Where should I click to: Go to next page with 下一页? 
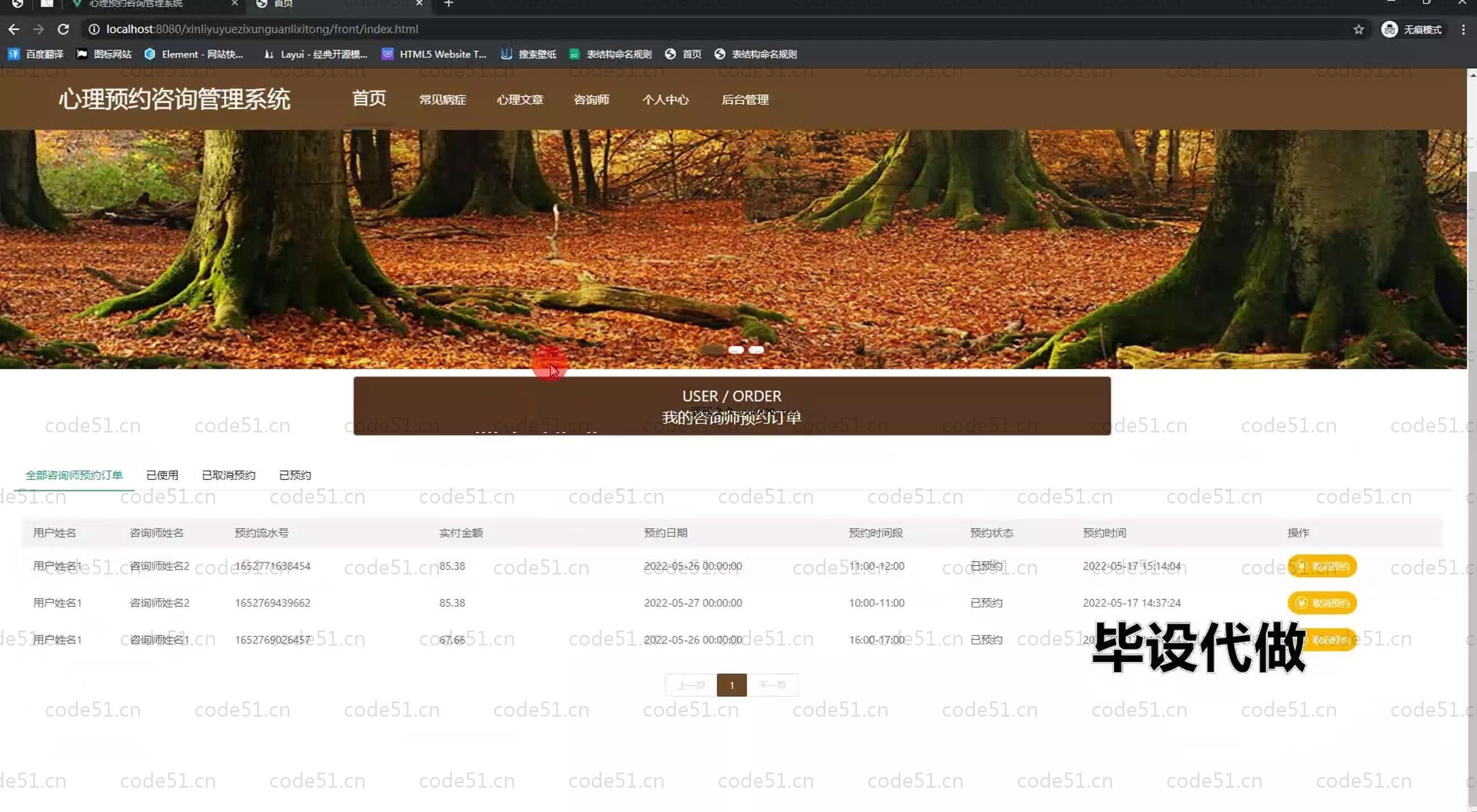(772, 685)
